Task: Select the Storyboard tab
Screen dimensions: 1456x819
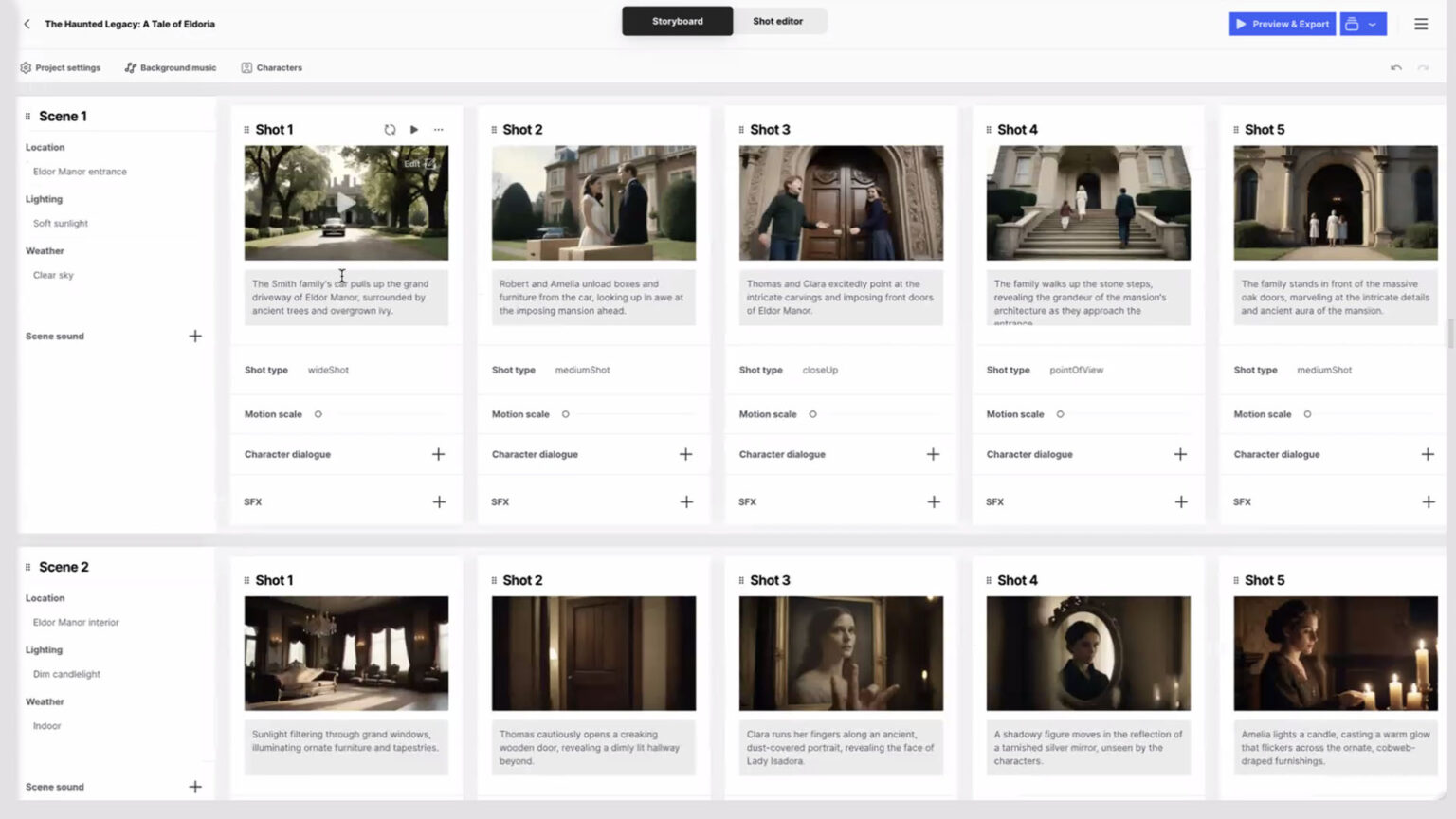Action: click(677, 21)
